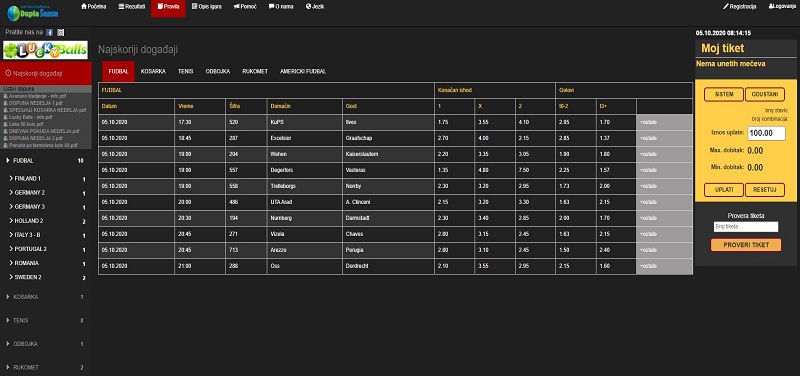Expand the ROMANIA league
This screenshot has width=800, height=376.
pyautogui.click(x=46, y=263)
